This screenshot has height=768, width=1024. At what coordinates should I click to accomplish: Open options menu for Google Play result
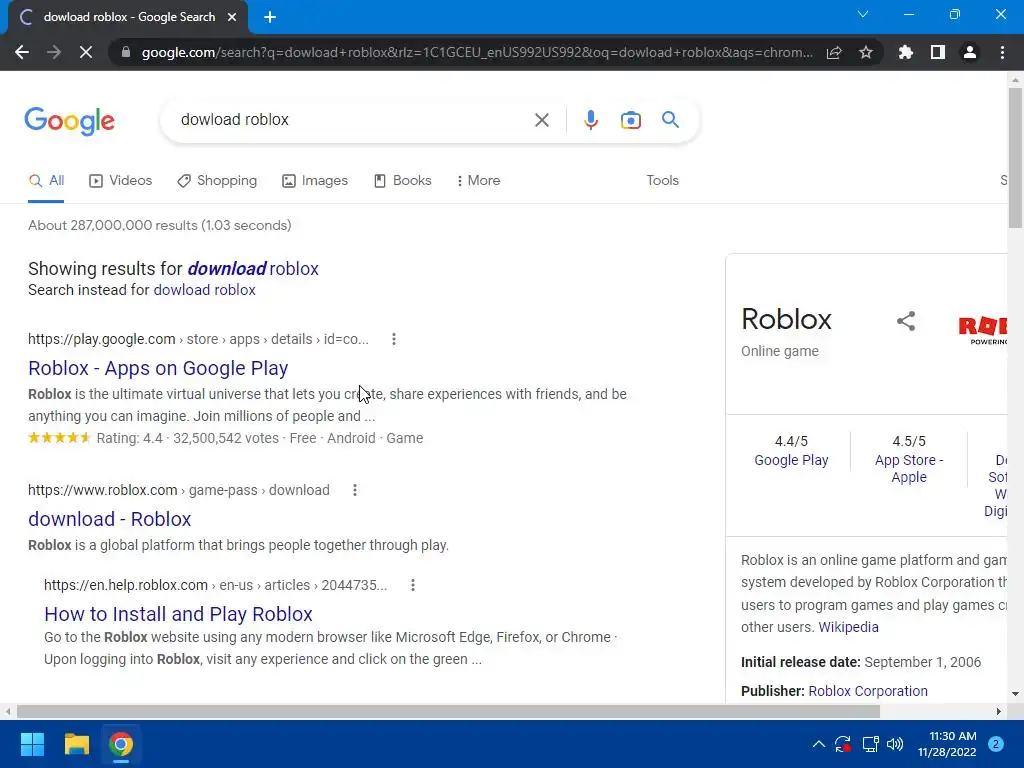(394, 339)
